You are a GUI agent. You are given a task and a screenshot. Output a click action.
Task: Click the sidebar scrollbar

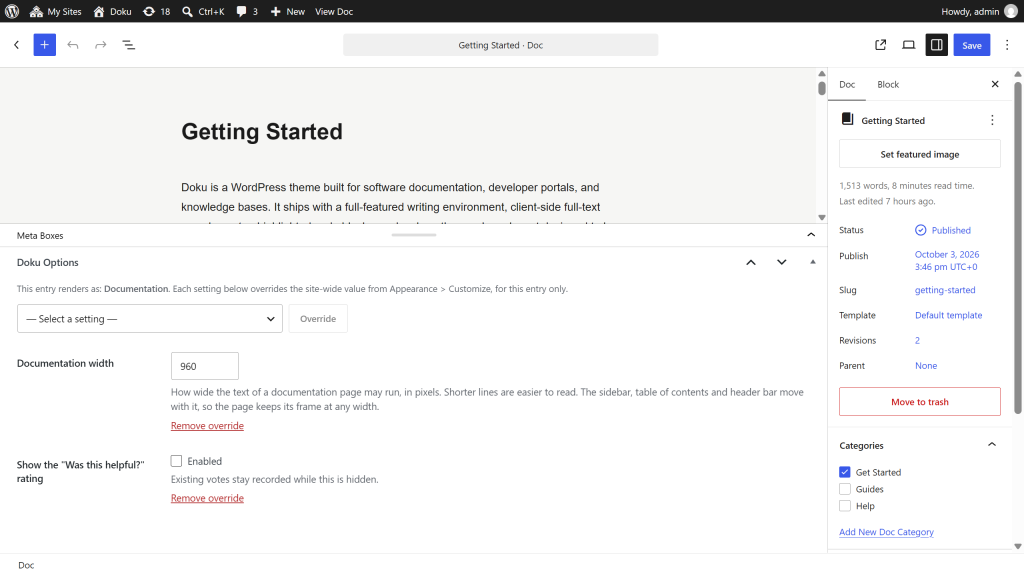pos(1017,247)
